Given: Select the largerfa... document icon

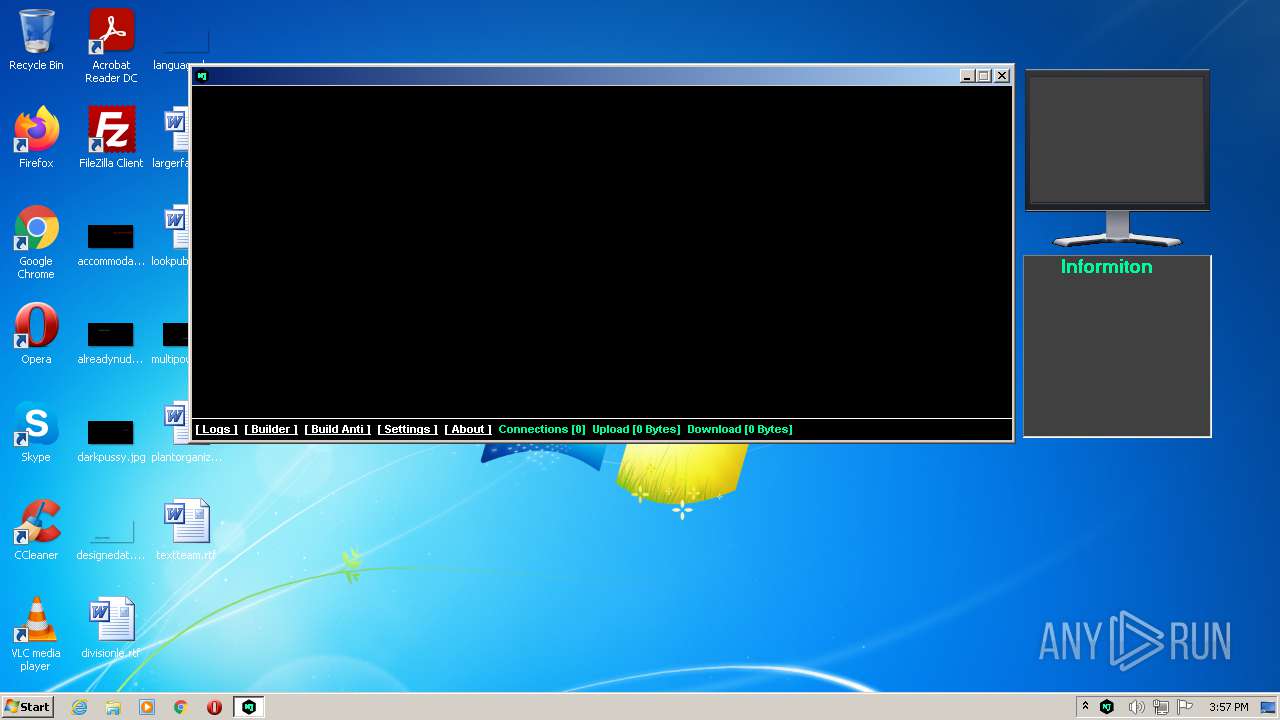Looking at the screenshot, I should pyautogui.click(x=175, y=138).
